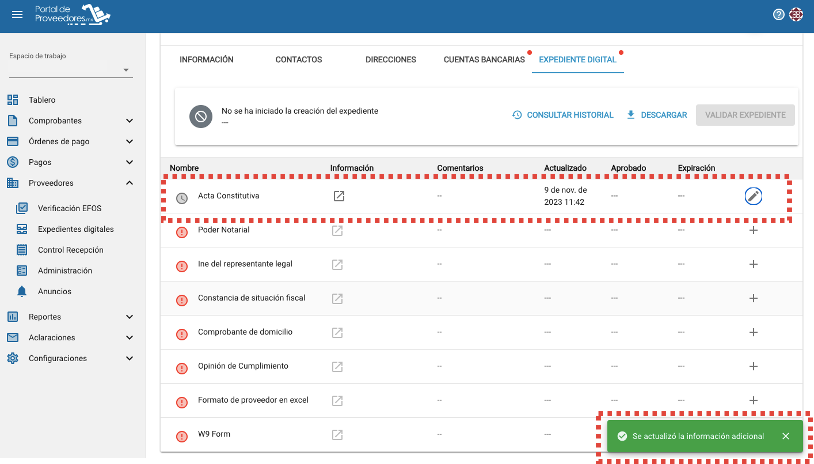The height and width of the screenshot is (464, 814).
Task: Click the Expedientes digitales icon
Action: (22, 229)
